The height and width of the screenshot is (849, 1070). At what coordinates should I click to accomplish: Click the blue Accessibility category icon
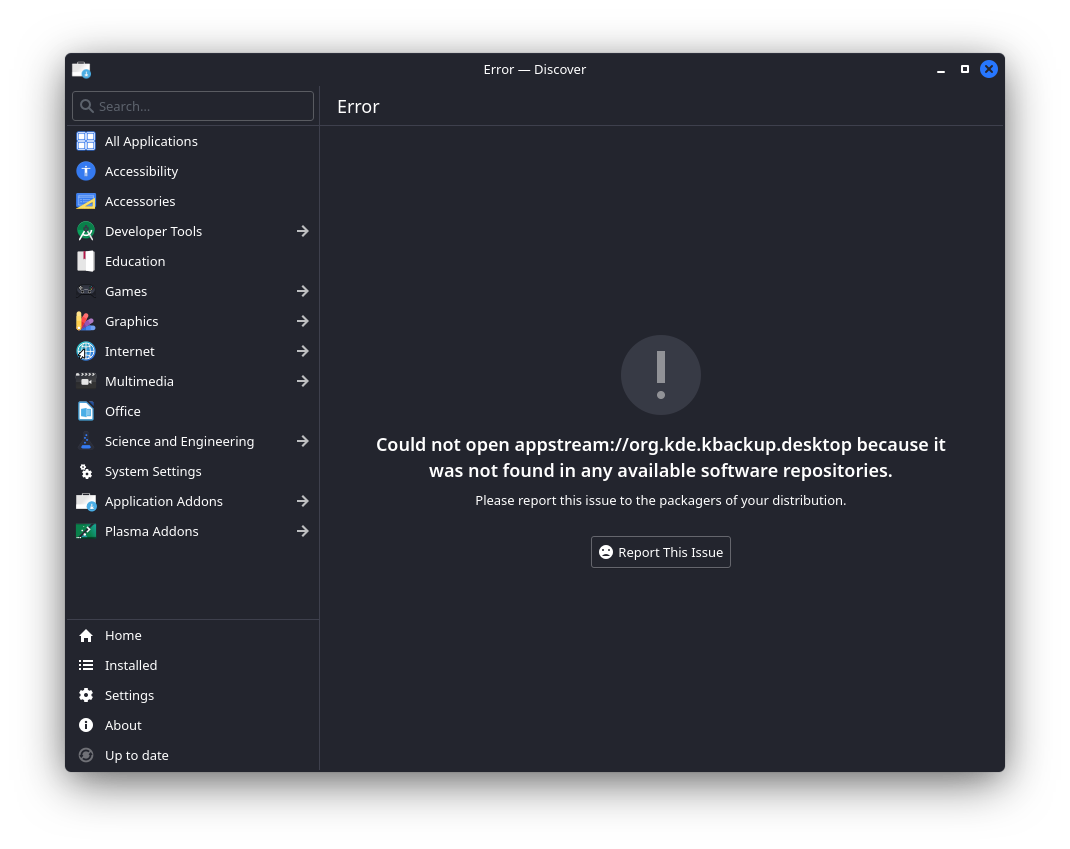click(x=86, y=171)
